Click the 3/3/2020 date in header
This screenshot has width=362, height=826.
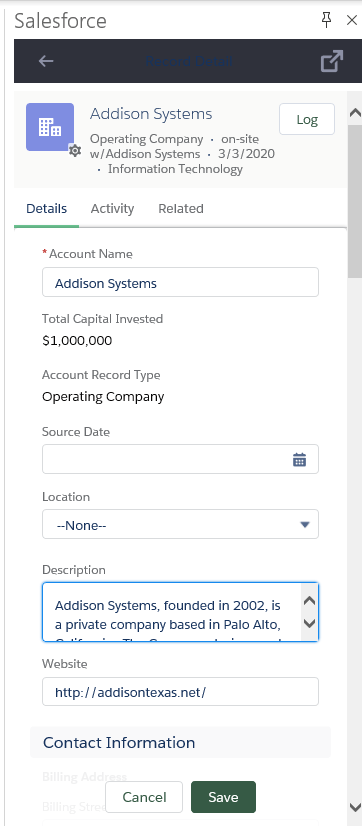pyautogui.click(x=246, y=154)
